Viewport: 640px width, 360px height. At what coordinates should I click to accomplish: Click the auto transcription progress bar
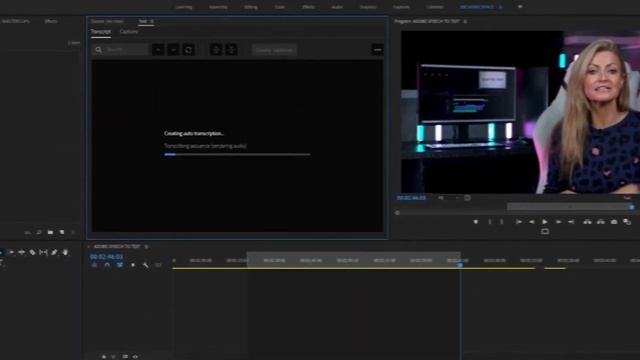click(237, 154)
